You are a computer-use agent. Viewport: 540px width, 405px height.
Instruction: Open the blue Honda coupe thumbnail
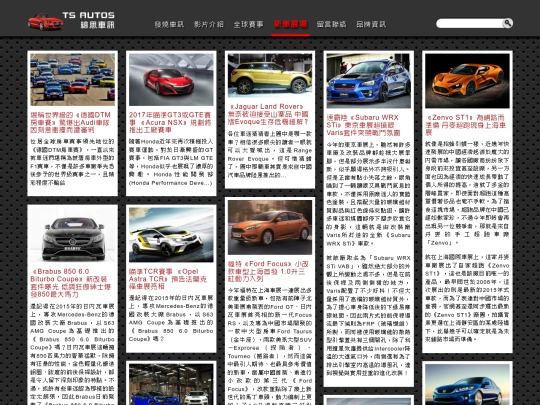pyautogui.click(x=467, y=384)
